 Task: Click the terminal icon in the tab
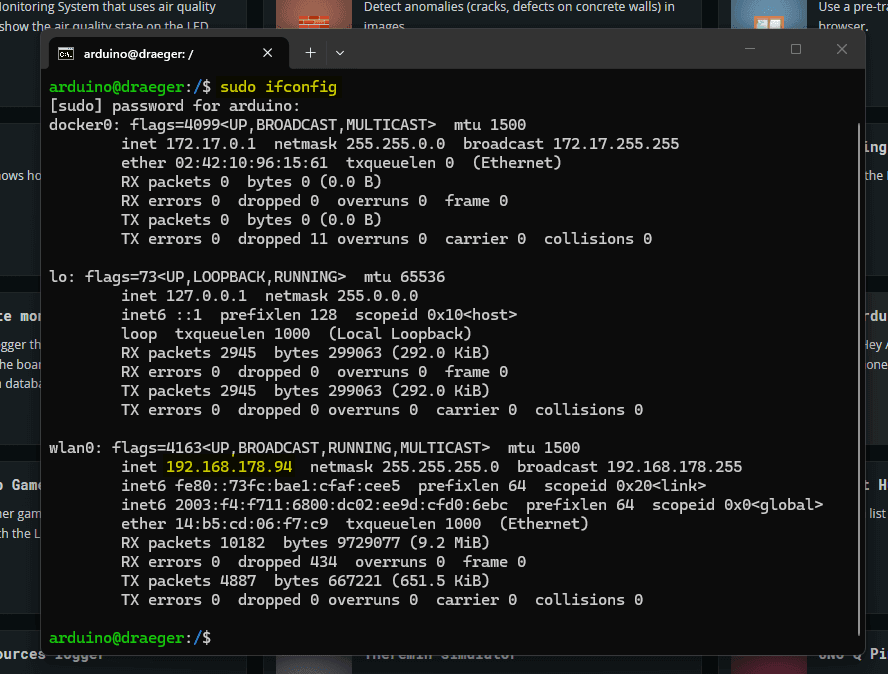point(65,52)
